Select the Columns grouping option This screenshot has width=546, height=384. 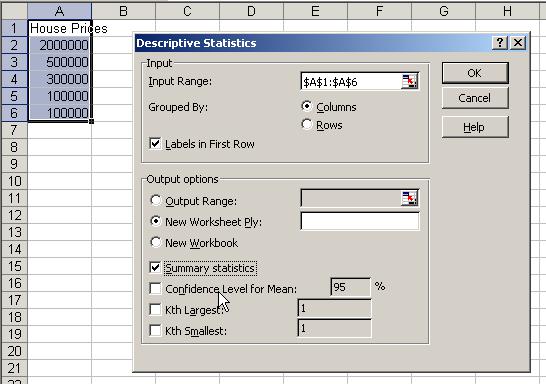(306, 106)
